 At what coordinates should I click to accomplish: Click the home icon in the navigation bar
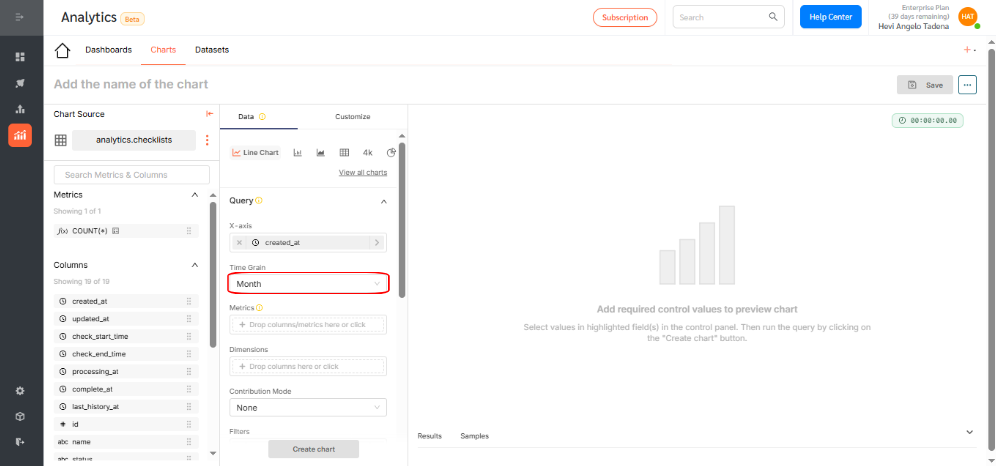click(x=63, y=51)
